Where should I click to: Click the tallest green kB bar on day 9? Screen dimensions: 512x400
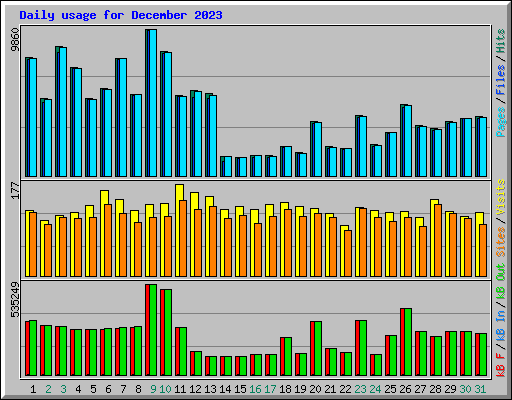(x=153, y=330)
